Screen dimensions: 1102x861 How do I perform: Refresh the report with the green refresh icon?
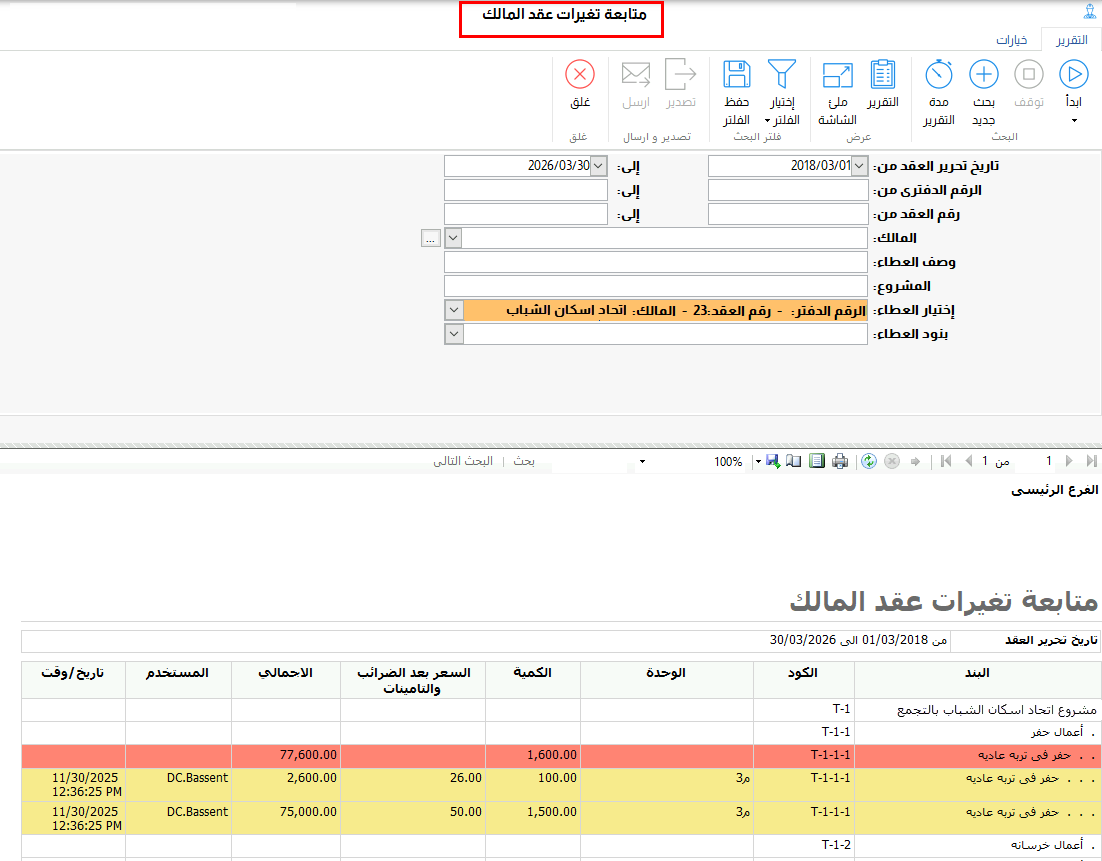869,461
